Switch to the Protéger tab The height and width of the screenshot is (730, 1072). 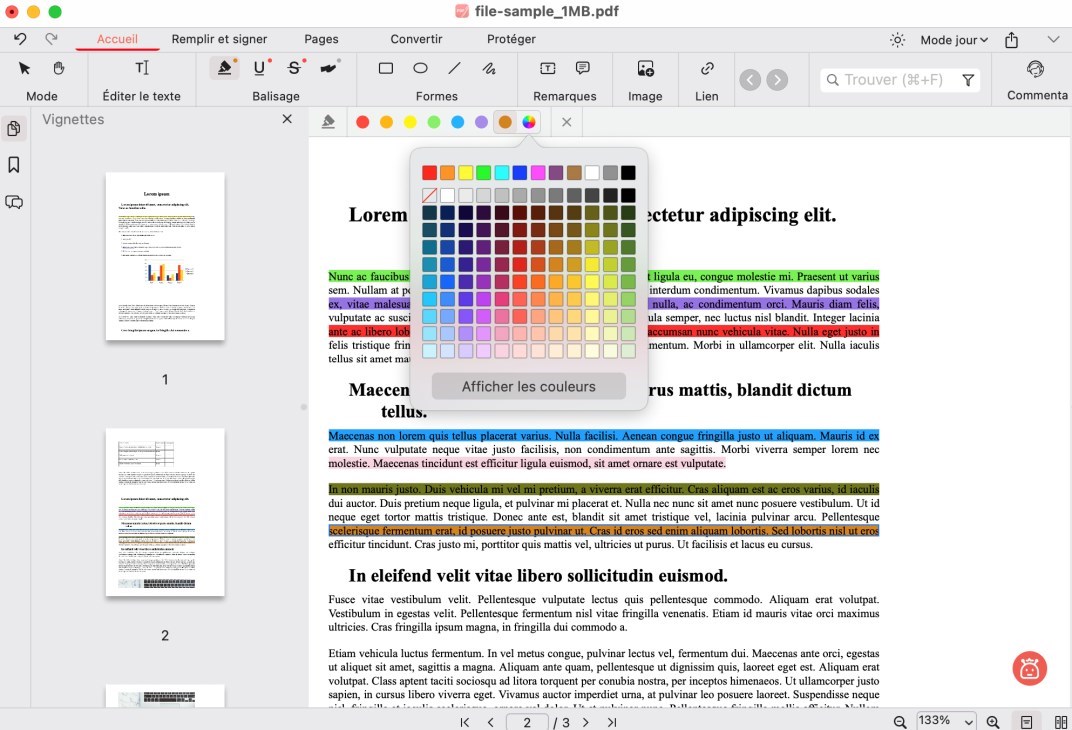511,39
